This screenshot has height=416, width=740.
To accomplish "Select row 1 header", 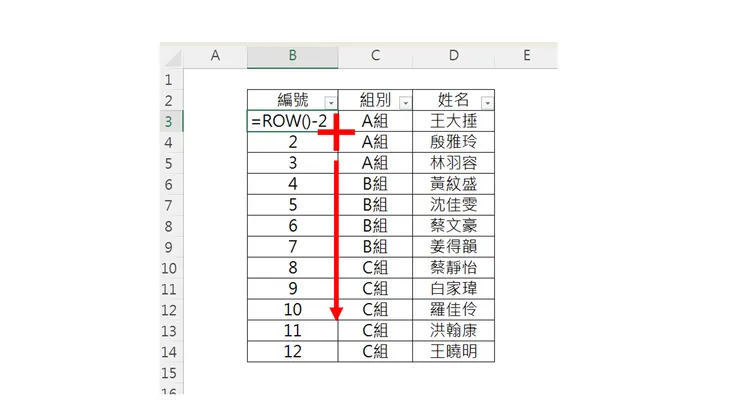I will coord(171,79).
